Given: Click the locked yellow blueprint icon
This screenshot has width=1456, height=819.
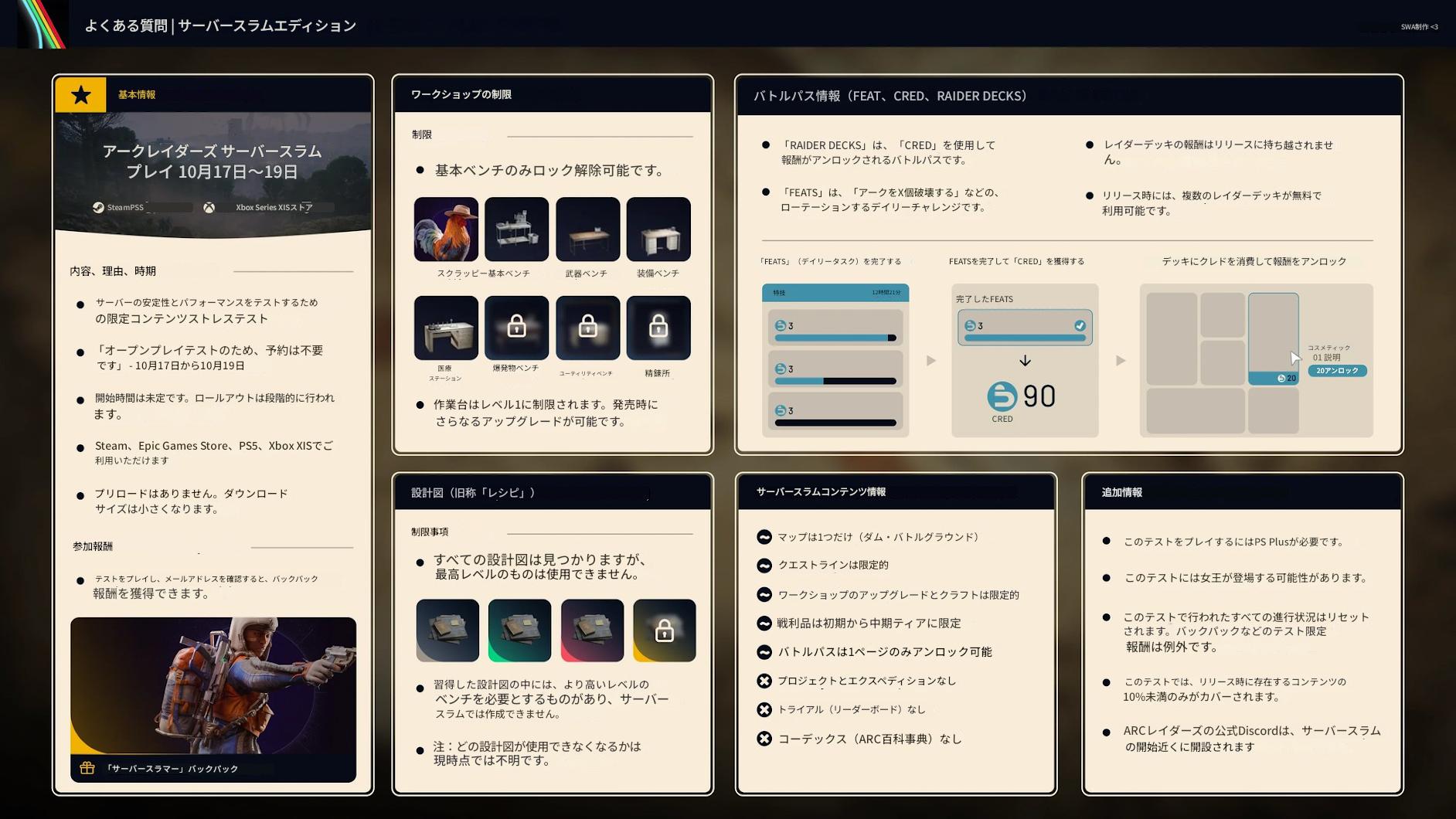Looking at the screenshot, I should (665, 630).
